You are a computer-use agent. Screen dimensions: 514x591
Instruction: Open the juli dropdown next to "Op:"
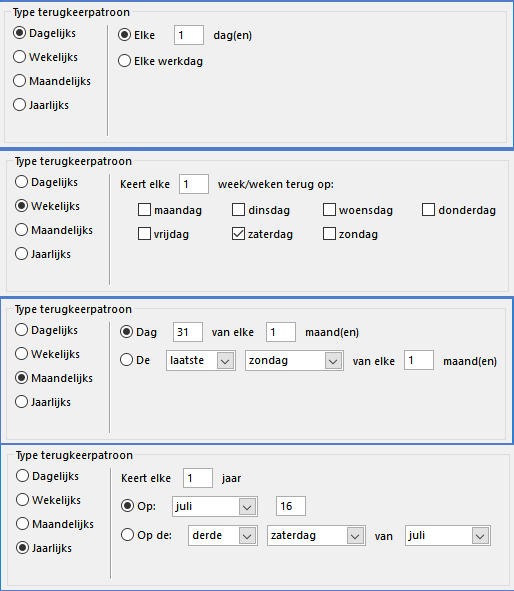click(x=215, y=506)
